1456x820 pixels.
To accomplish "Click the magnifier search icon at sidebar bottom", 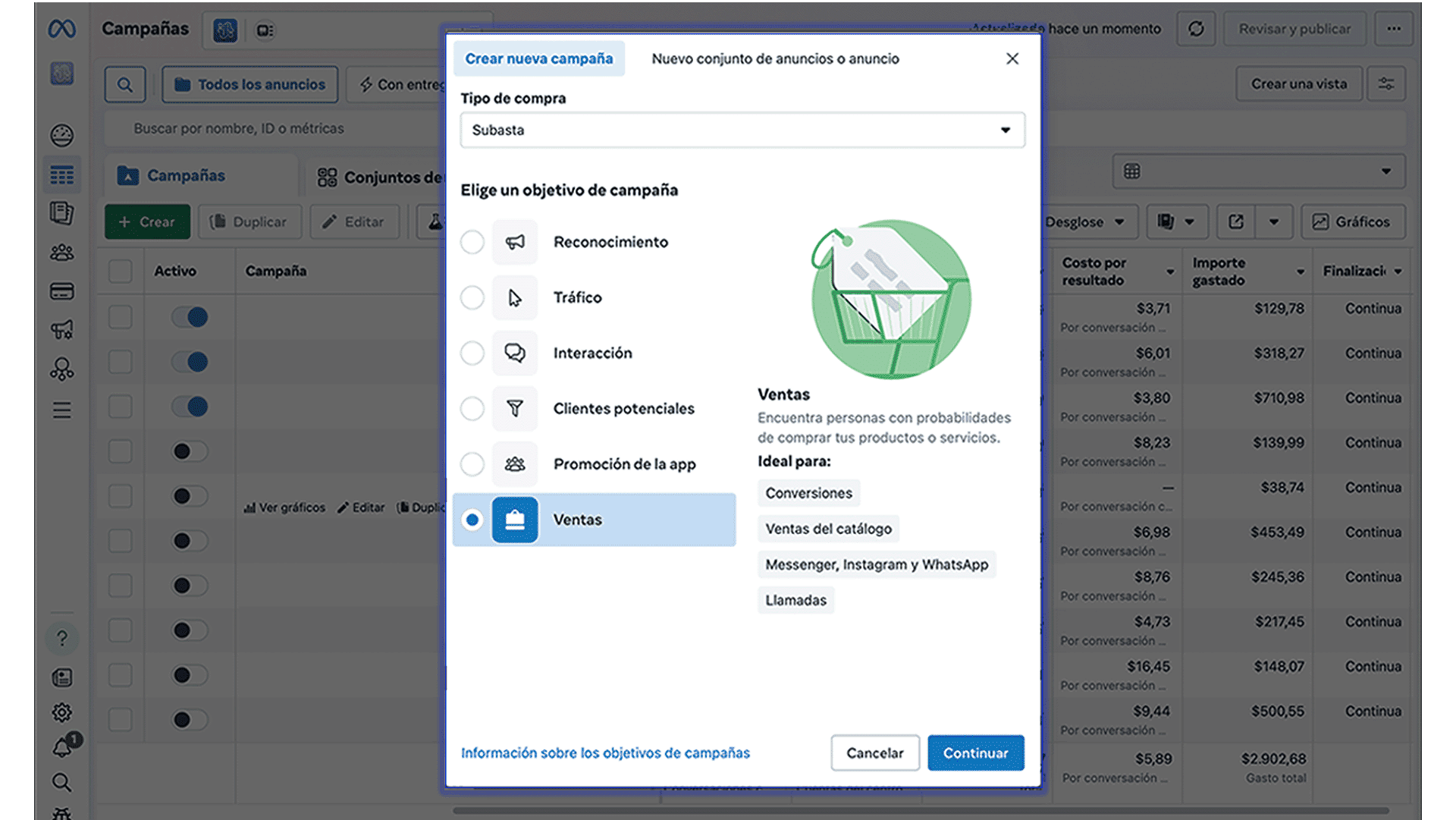I will 61,782.
